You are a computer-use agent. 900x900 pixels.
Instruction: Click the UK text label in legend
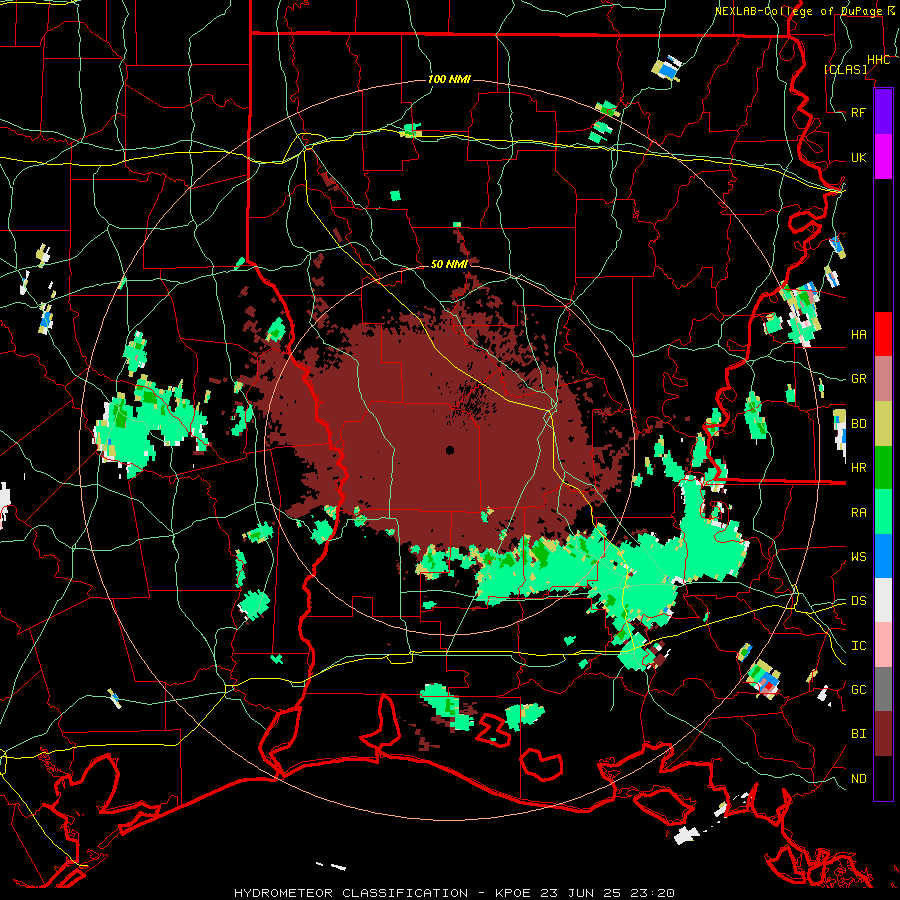click(x=859, y=157)
